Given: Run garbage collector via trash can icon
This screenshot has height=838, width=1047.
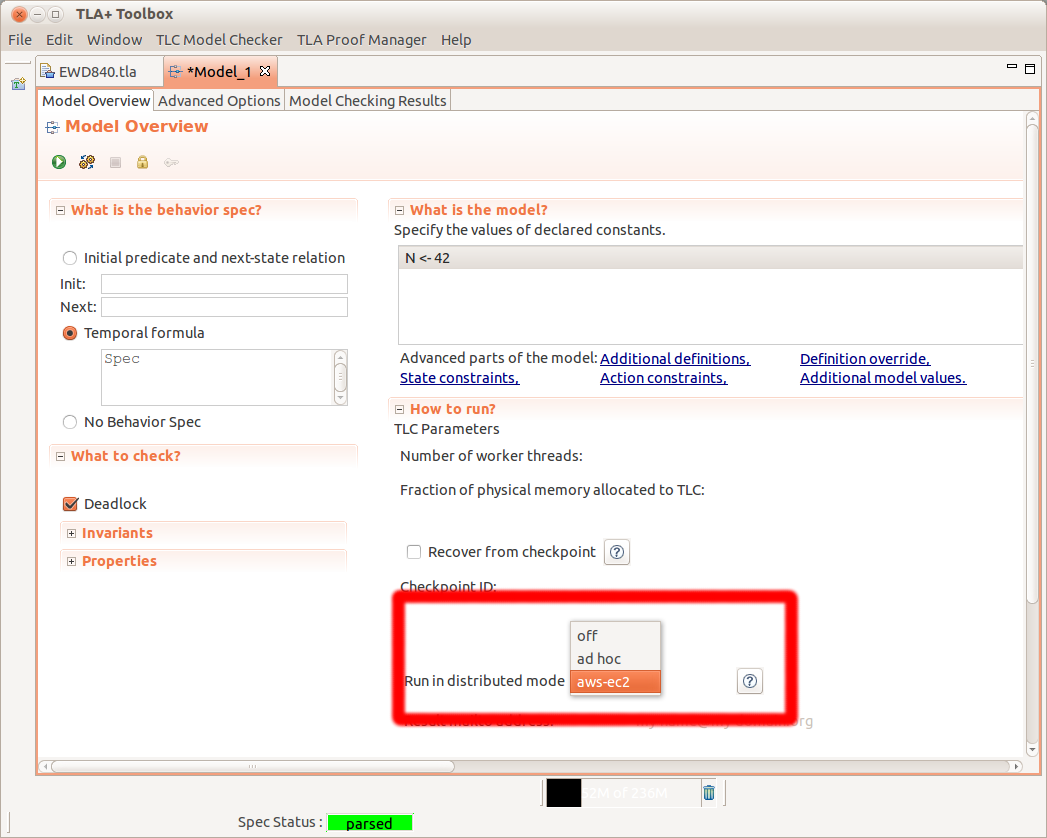Looking at the screenshot, I should click(x=709, y=793).
